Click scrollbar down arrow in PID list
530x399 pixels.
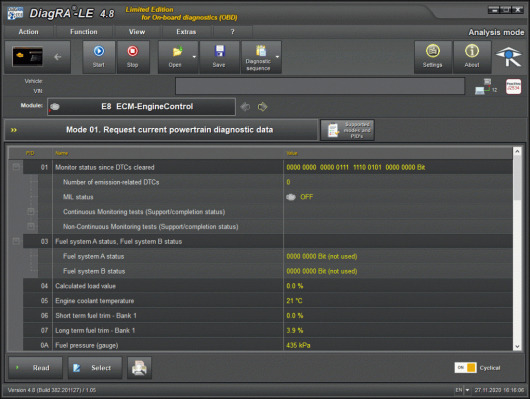pyautogui.click(x=517, y=347)
